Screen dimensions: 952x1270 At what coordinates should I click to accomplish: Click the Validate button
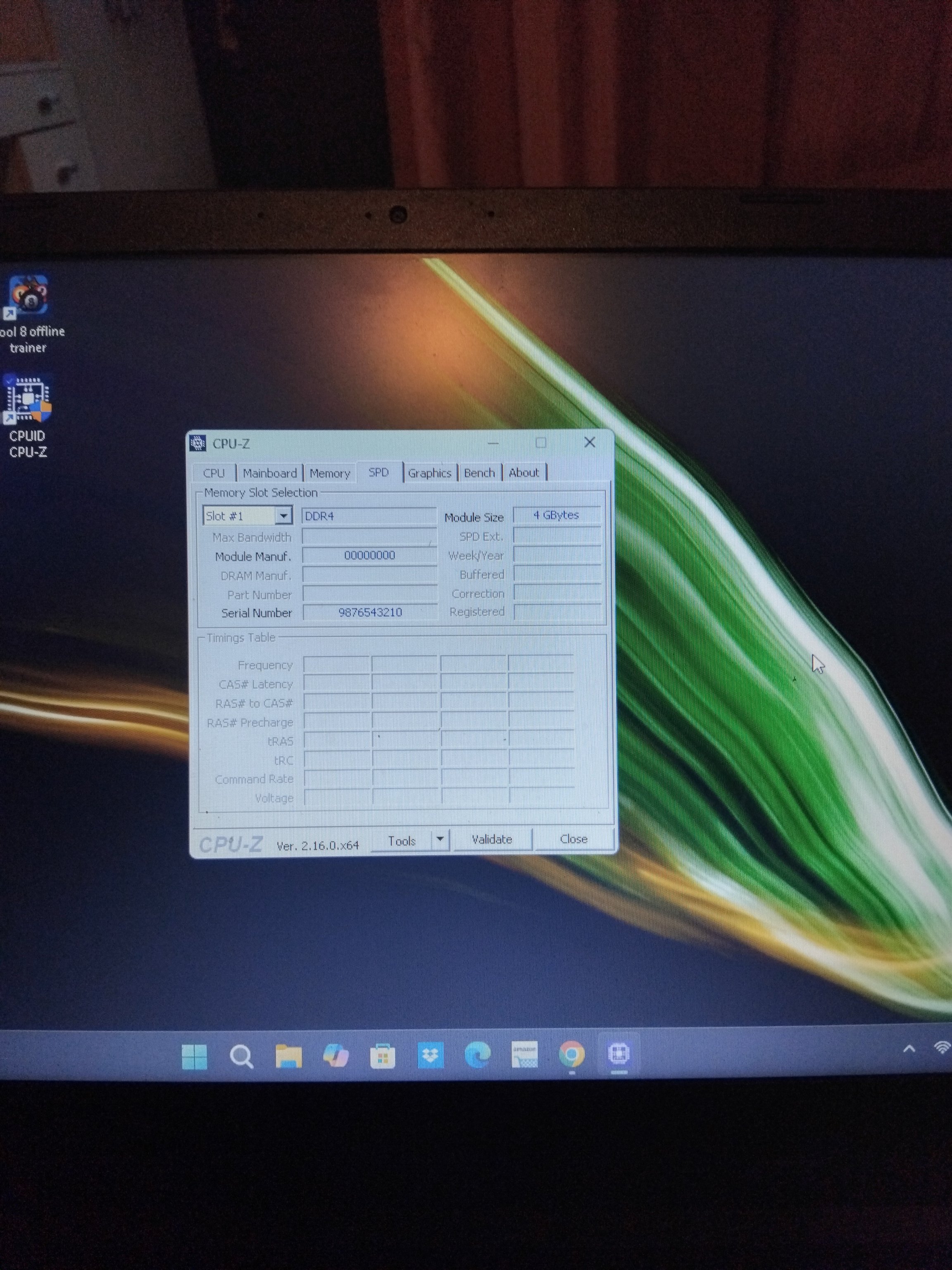click(x=493, y=839)
